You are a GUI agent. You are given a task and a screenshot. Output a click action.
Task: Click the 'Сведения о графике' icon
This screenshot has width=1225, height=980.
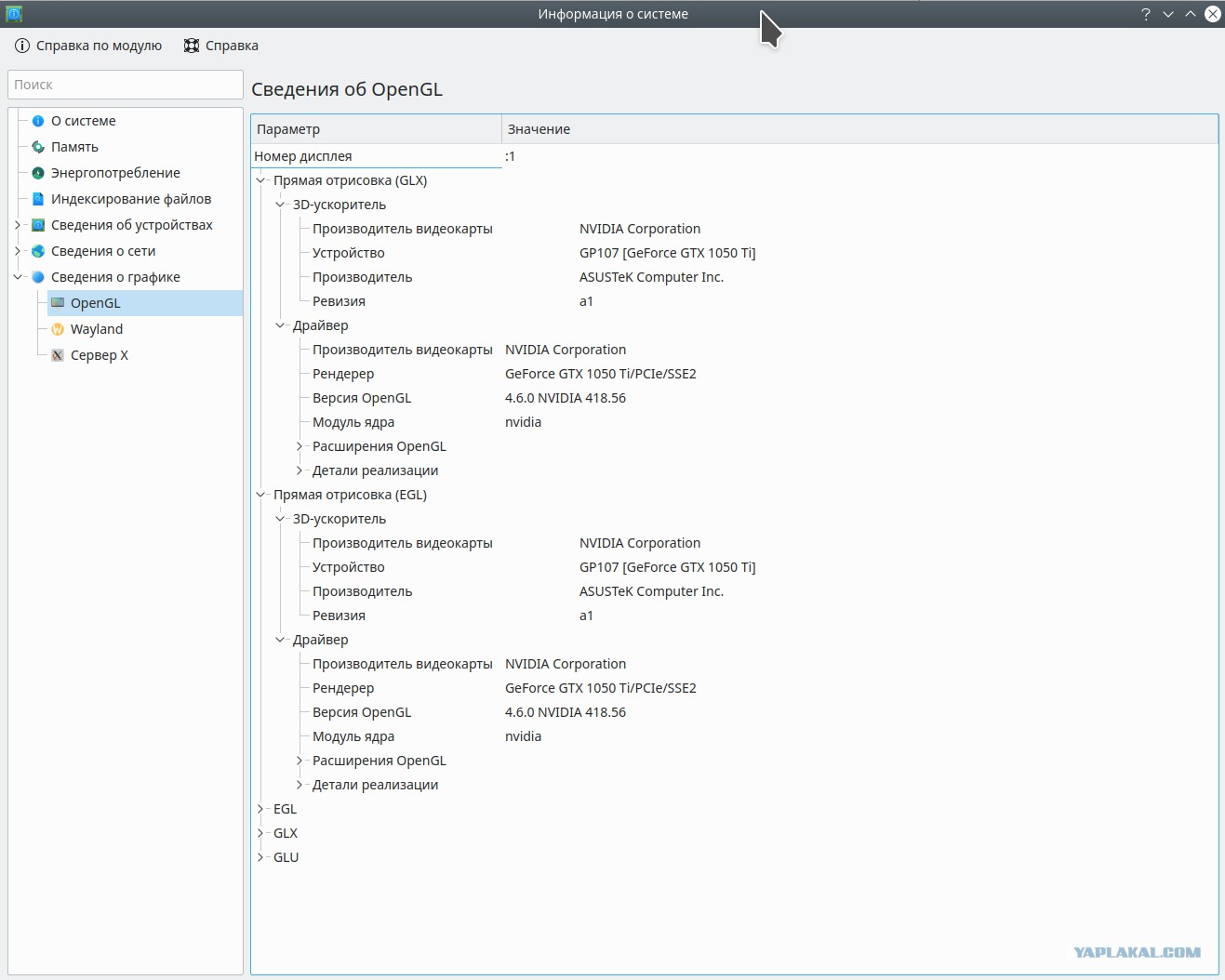click(x=38, y=277)
